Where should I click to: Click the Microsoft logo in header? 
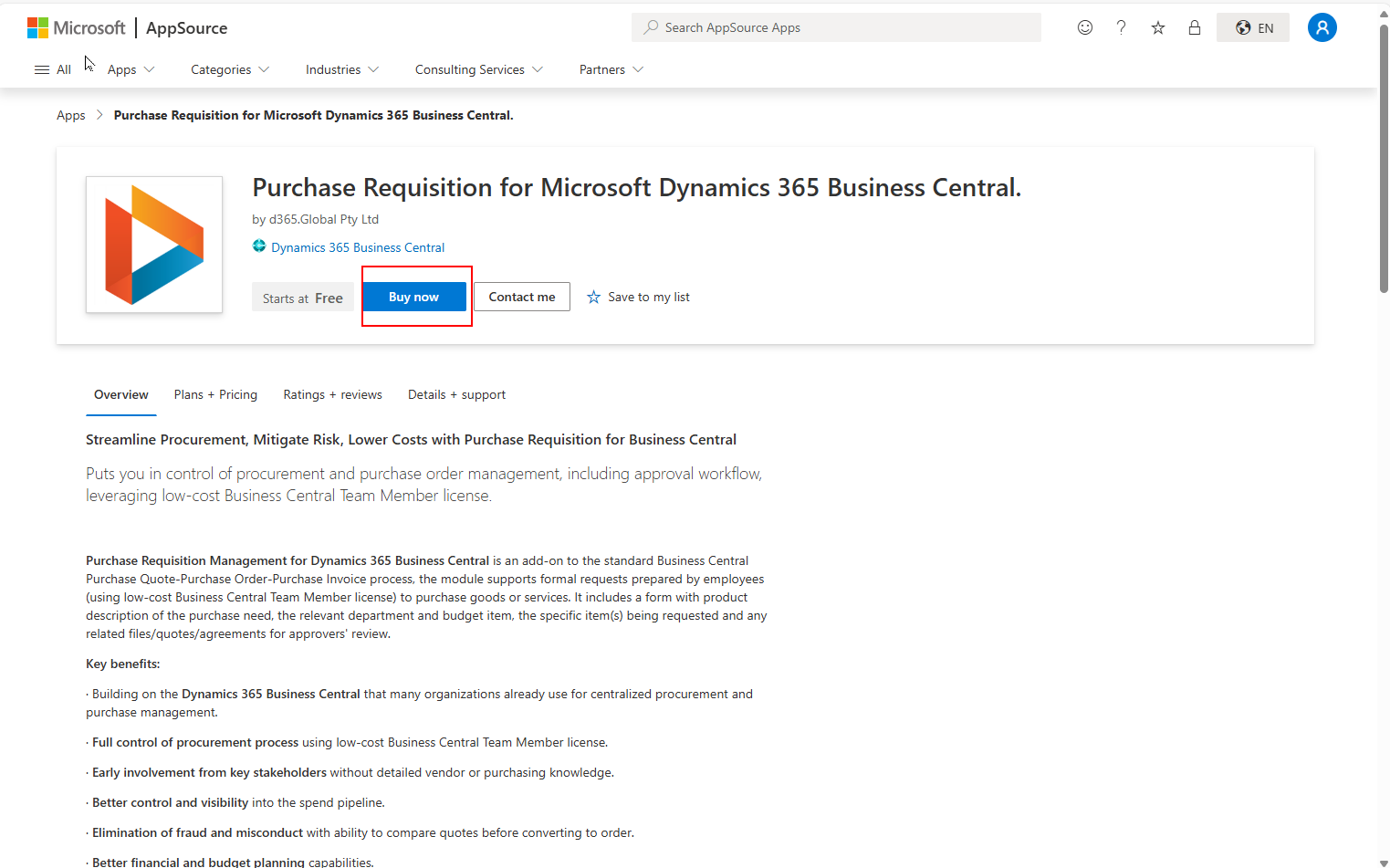[x=76, y=27]
